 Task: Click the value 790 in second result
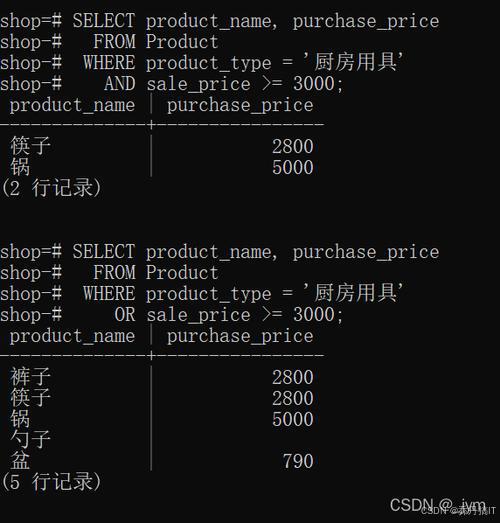tap(298, 461)
